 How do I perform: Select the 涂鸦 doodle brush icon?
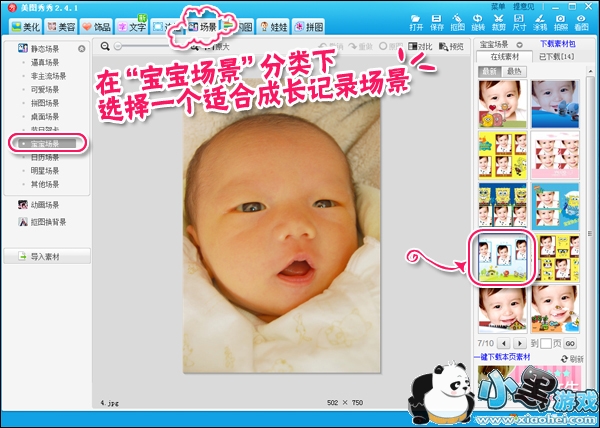tap(540, 23)
